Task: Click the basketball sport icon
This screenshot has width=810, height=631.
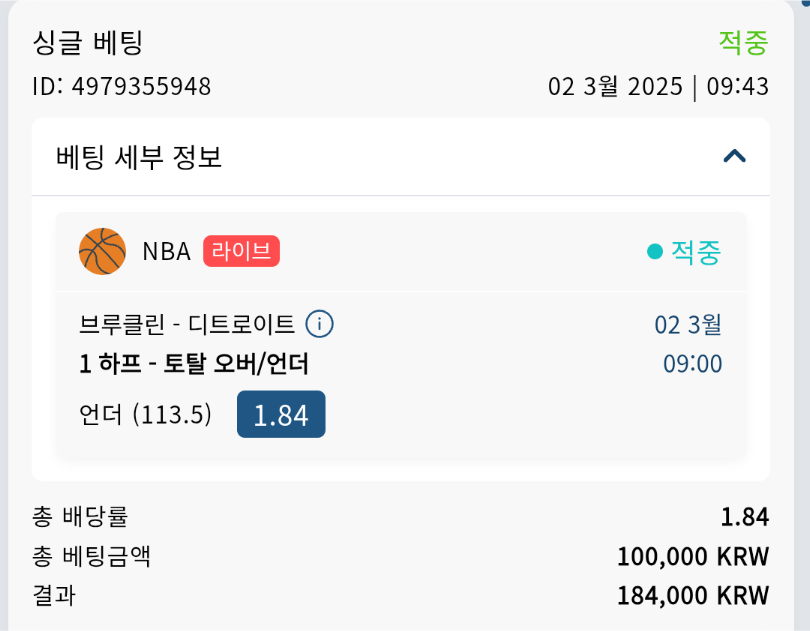Action: click(x=102, y=251)
